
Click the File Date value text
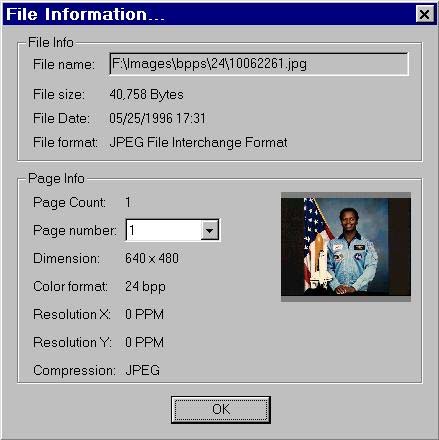(157, 118)
